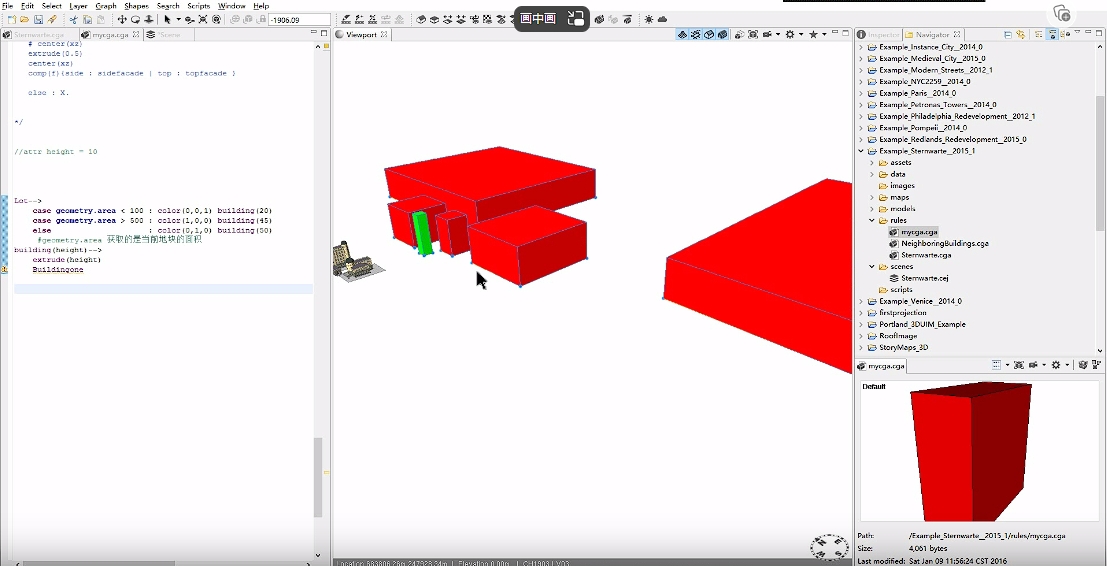Expand the assets folder in Navigator
Image resolution: width=1107 pixels, height=566 pixels.
tap(872, 162)
